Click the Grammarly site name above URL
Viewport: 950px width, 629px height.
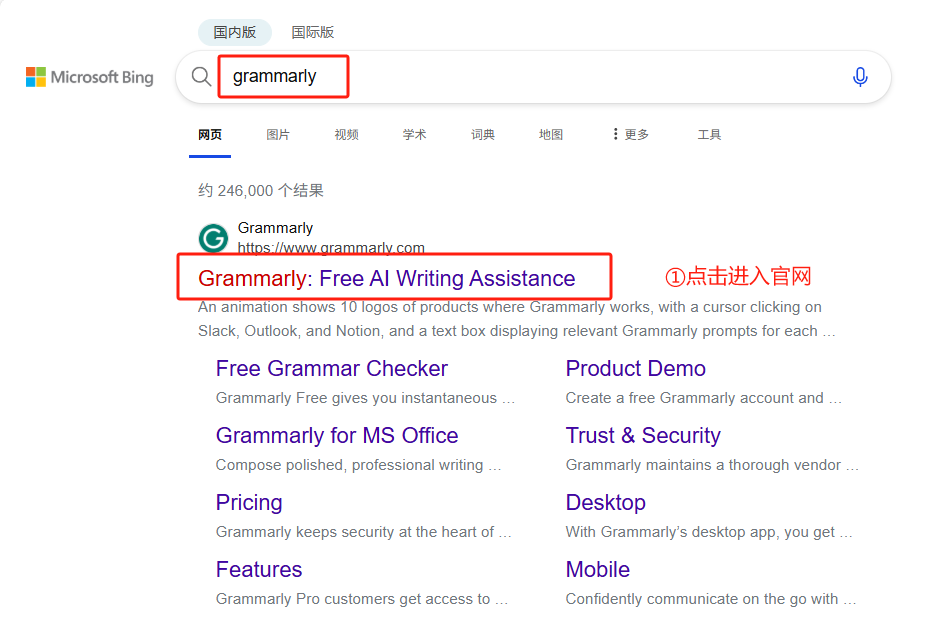pos(275,228)
